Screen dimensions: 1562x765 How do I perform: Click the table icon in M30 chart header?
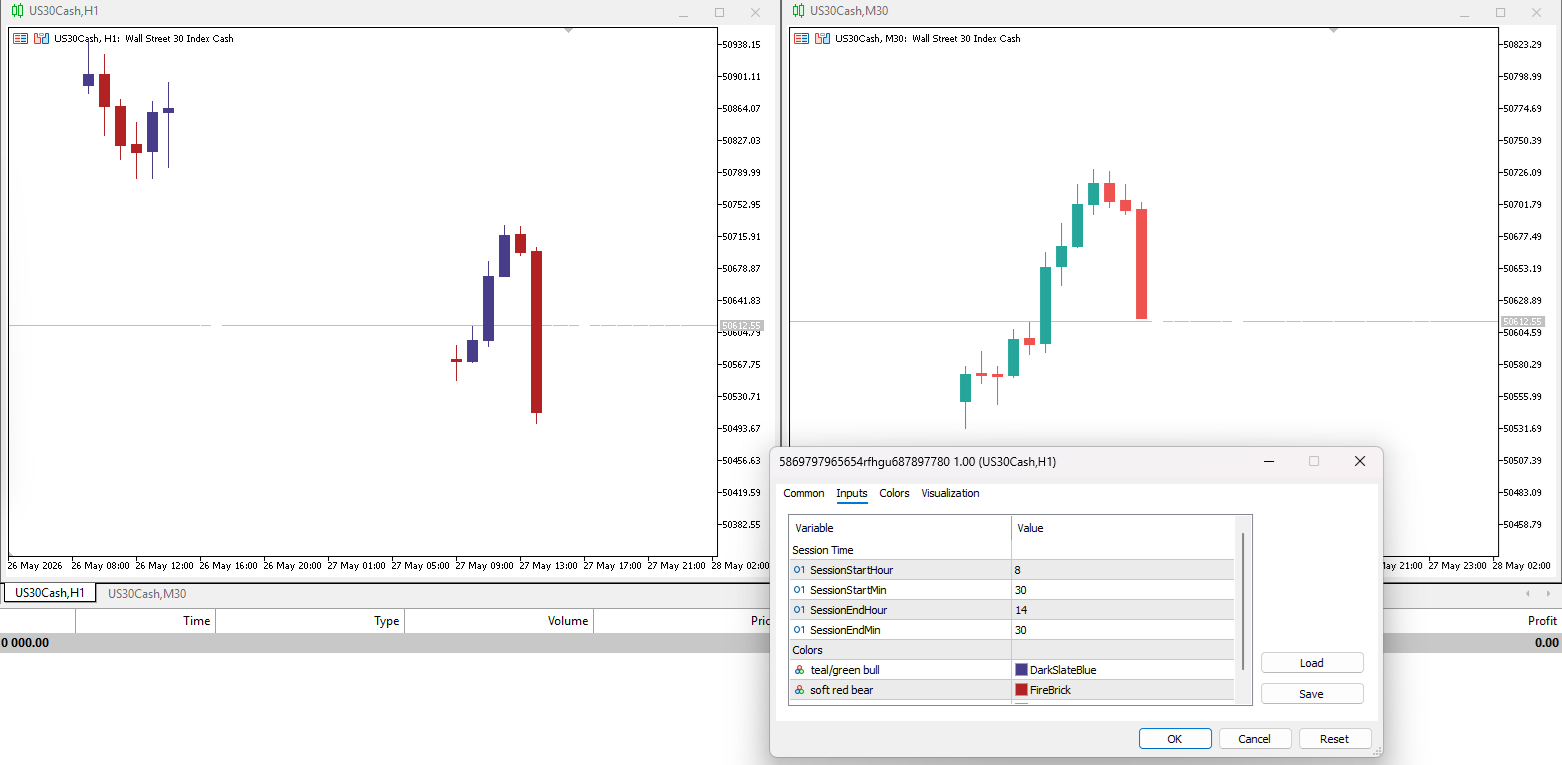[x=801, y=38]
